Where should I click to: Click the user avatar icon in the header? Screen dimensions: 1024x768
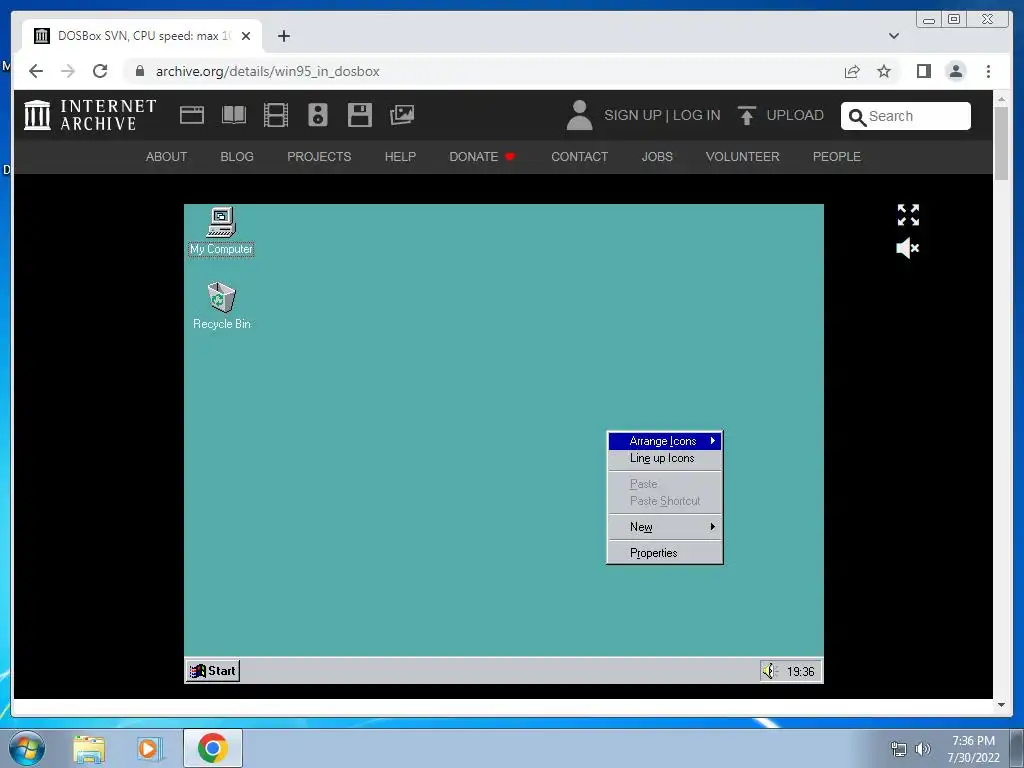point(579,115)
